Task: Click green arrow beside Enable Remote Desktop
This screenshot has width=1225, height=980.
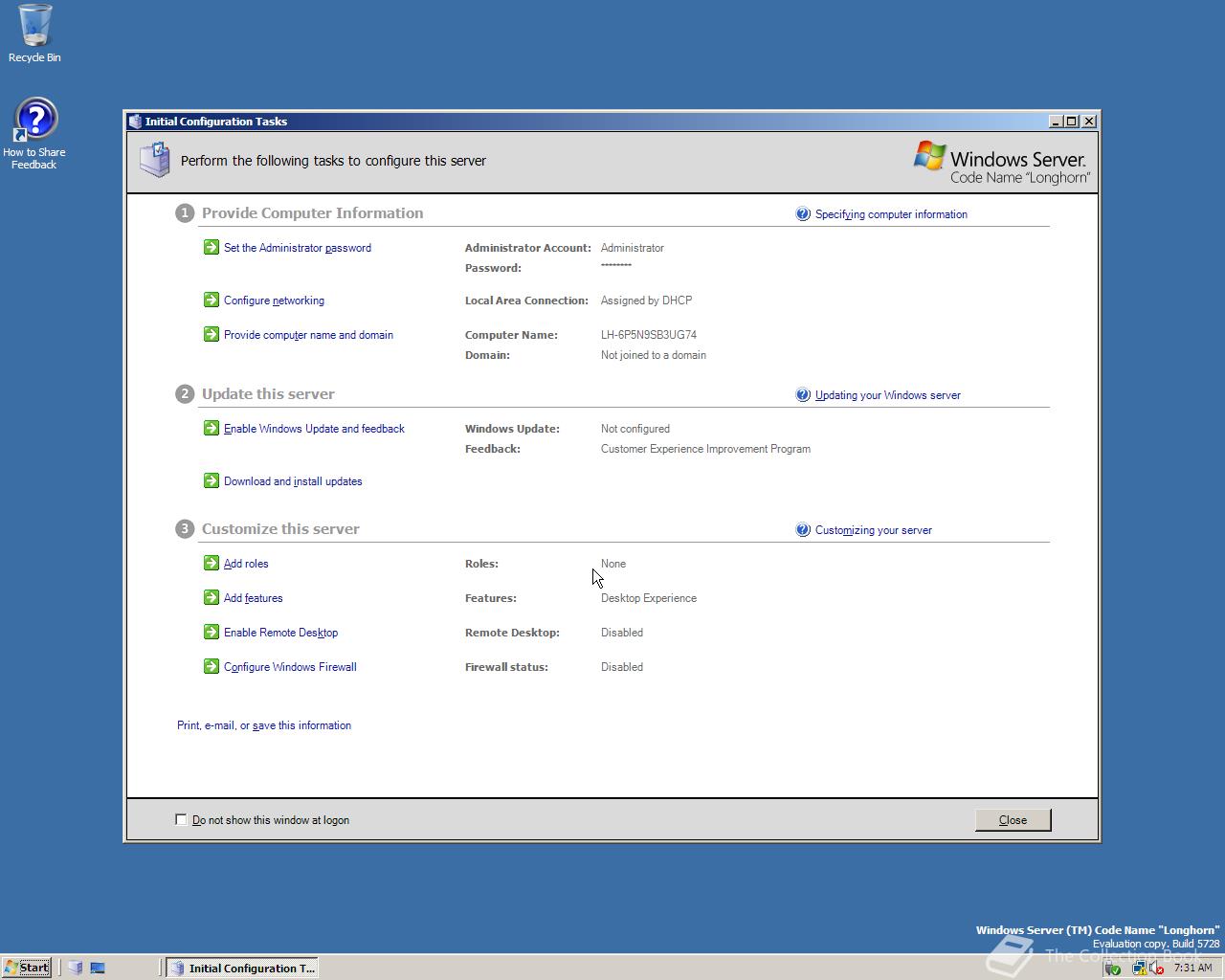Action: coord(212,632)
